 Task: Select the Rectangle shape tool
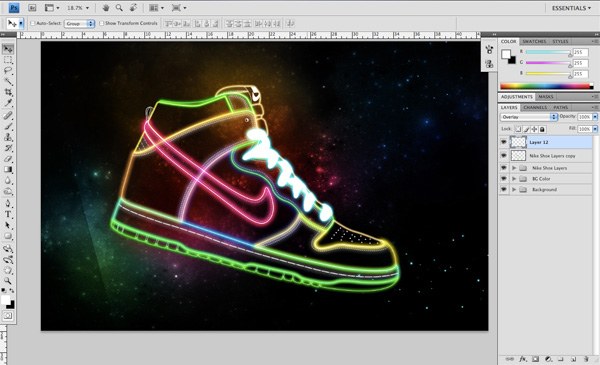click(x=8, y=236)
